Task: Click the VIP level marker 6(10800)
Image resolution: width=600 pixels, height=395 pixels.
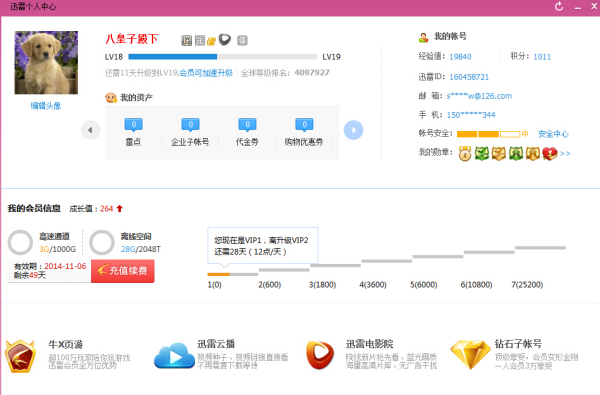Action: 476,285
